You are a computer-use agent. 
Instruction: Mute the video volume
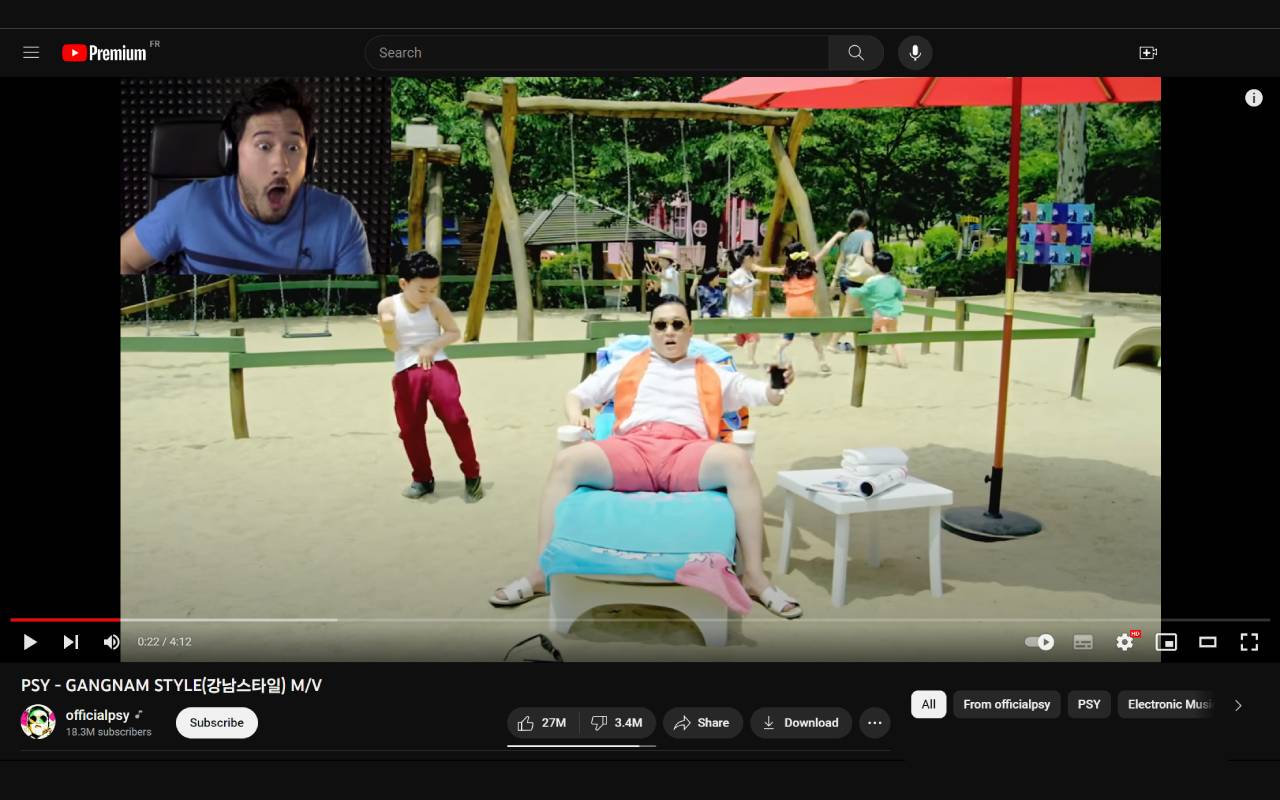(x=111, y=642)
